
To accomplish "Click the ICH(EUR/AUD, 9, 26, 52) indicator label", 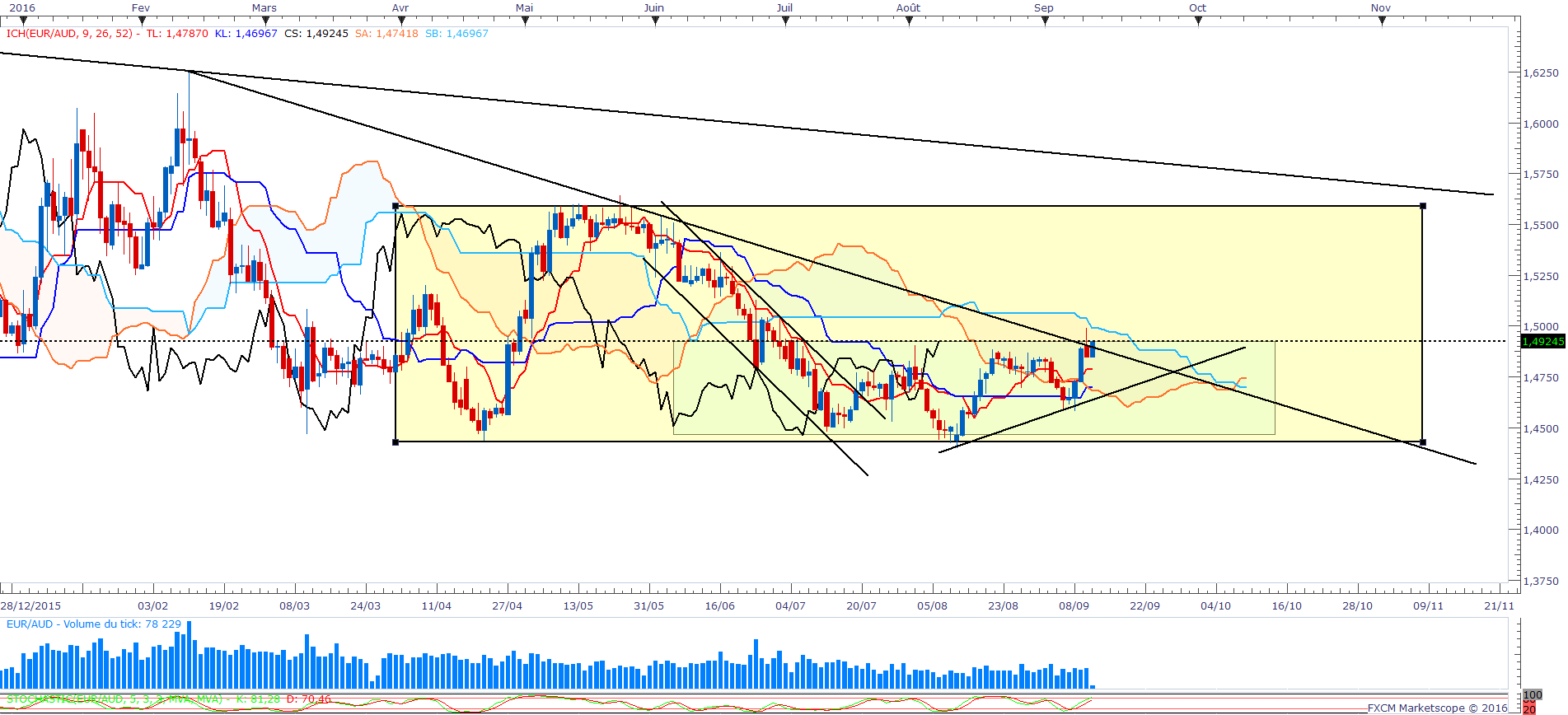I will pyautogui.click(x=71, y=34).
